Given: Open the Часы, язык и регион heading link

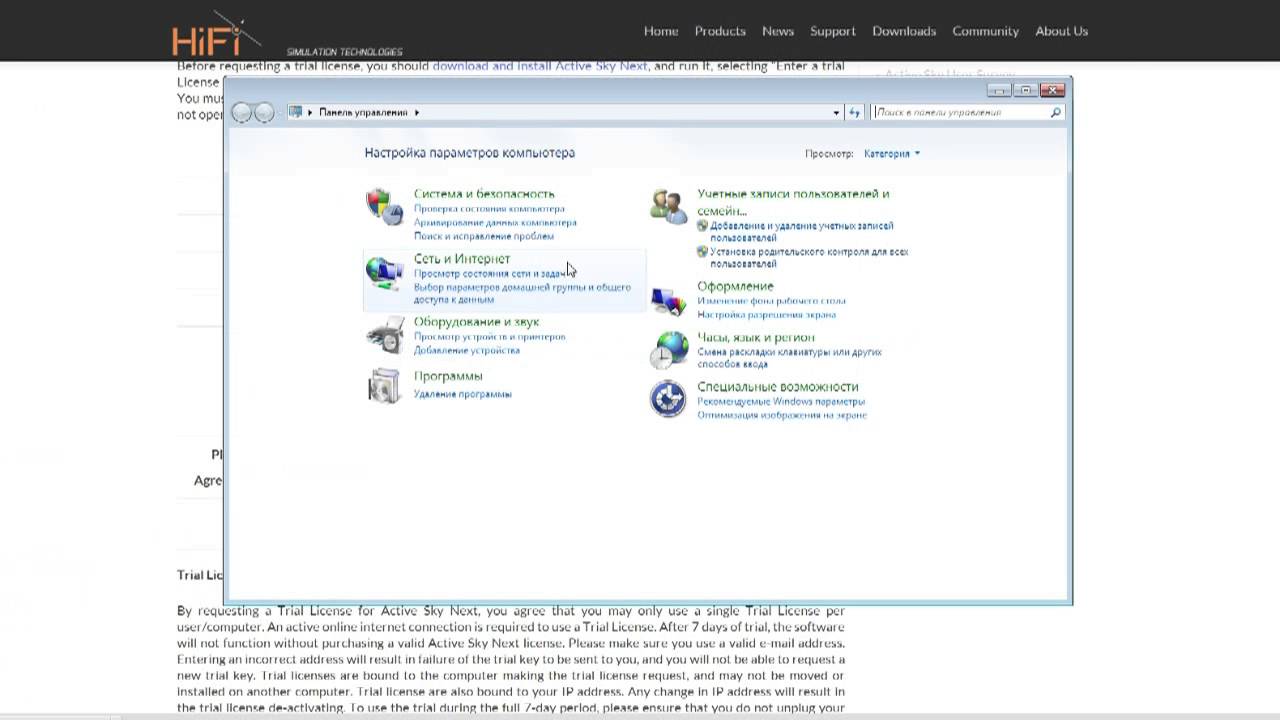Looking at the screenshot, I should pyautogui.click(x=756, y=338).
